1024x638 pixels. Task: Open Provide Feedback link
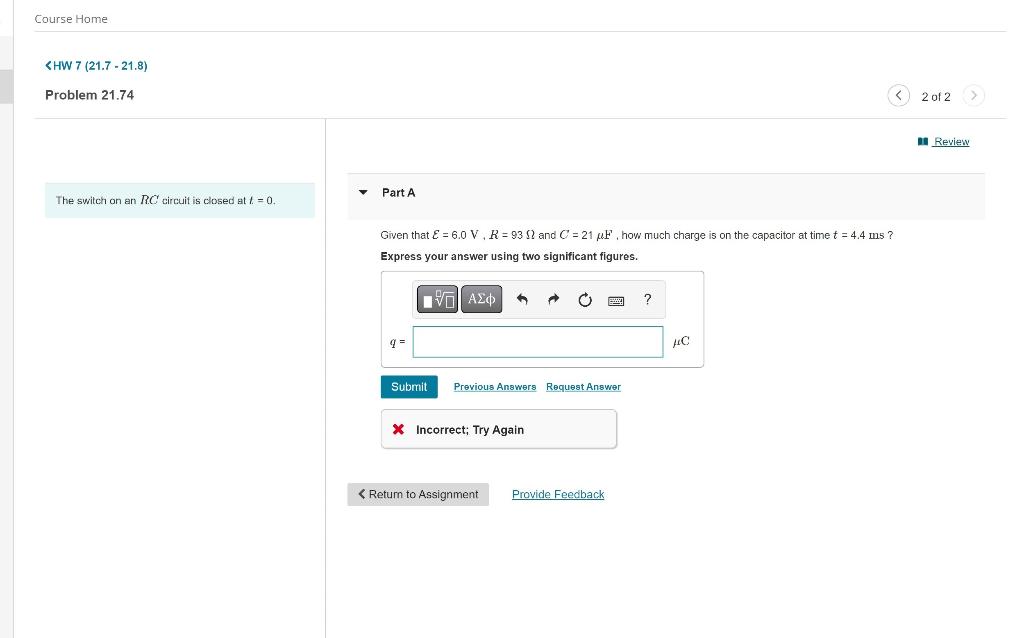pos(558,494)
